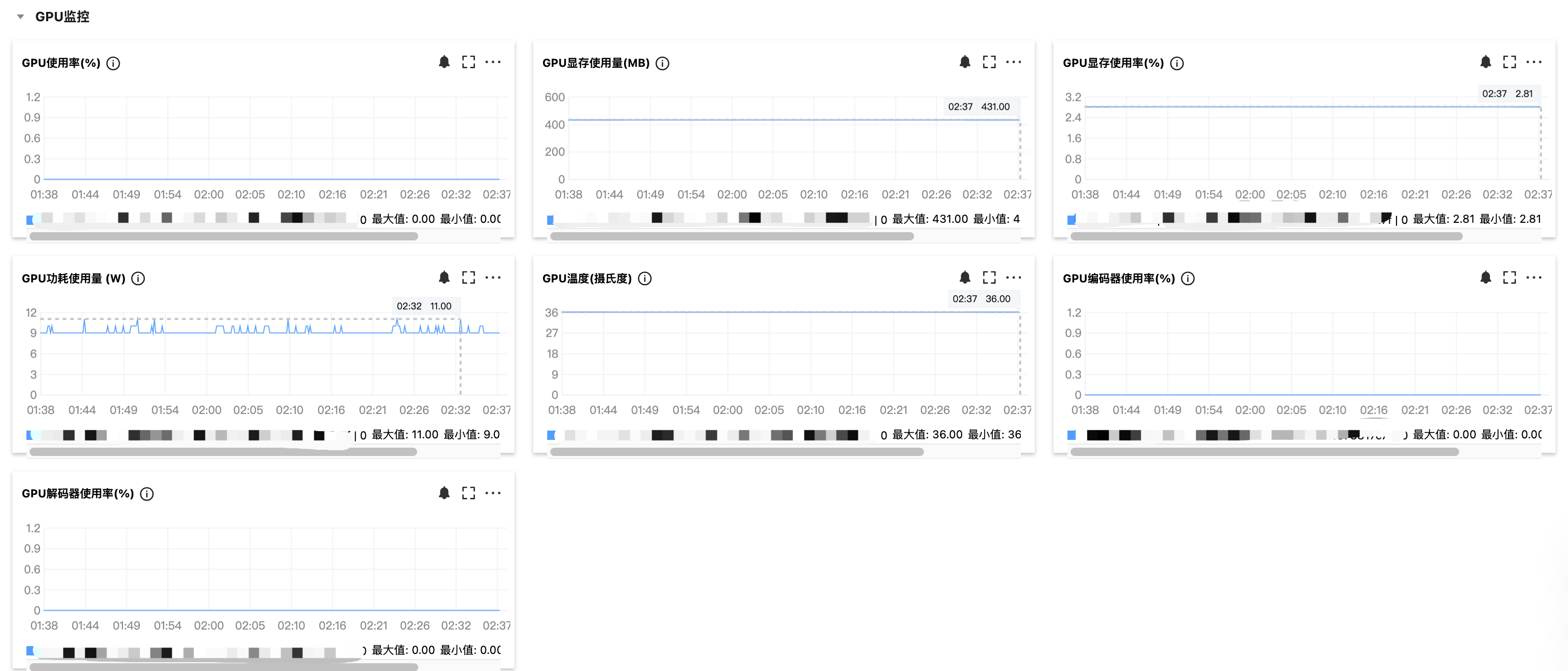Expand GPU使用率(%) chart to fullscreen

point(468,62)
